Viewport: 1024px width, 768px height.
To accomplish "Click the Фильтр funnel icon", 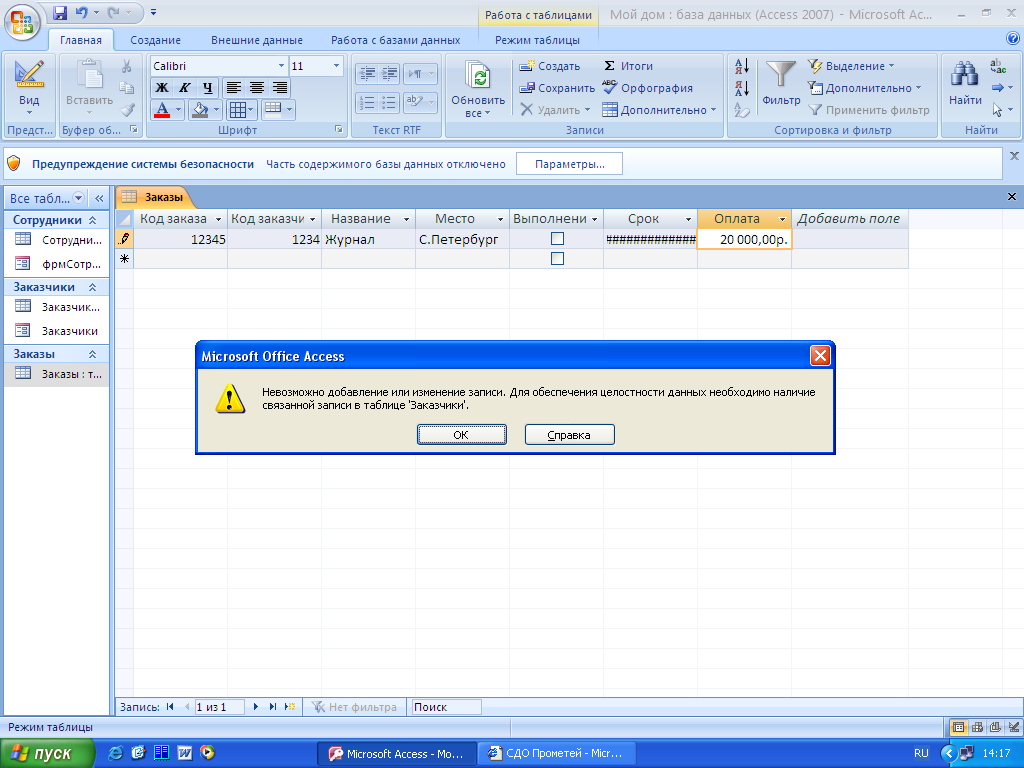I will click(780, 74).
